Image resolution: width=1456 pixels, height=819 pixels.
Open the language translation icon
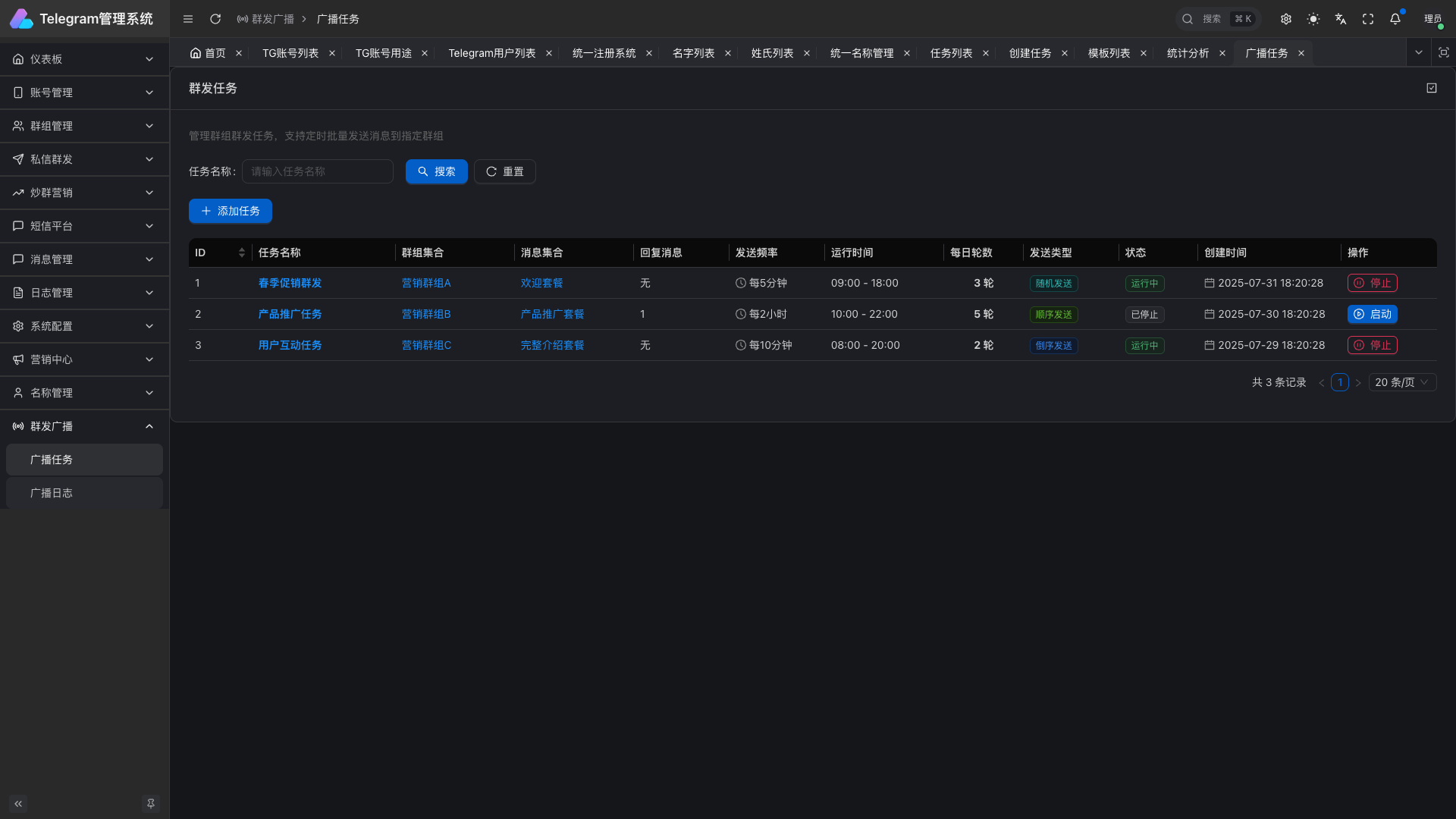point(1341,19)
